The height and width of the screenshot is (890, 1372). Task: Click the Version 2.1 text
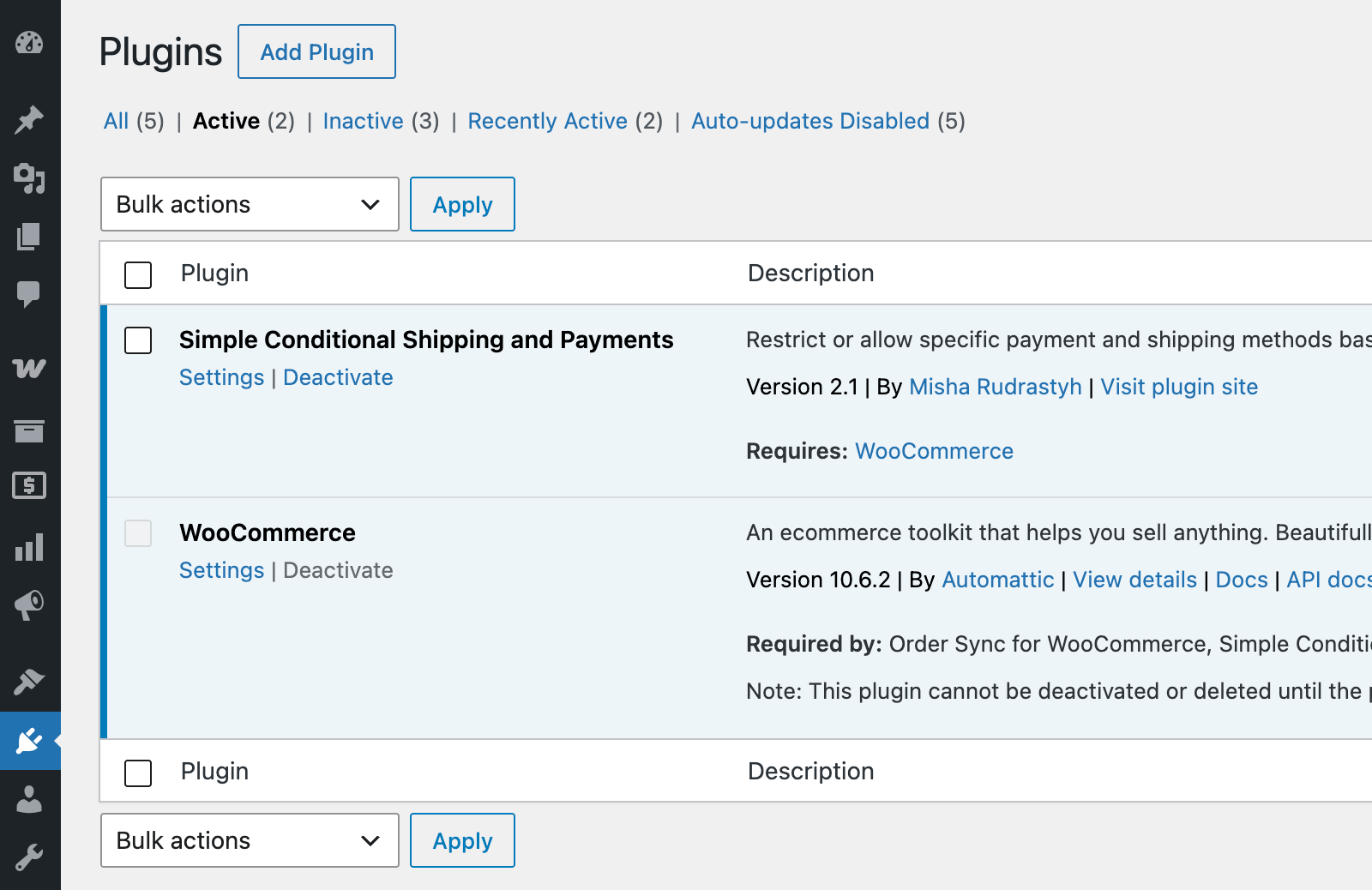click(x=802, y=387)
